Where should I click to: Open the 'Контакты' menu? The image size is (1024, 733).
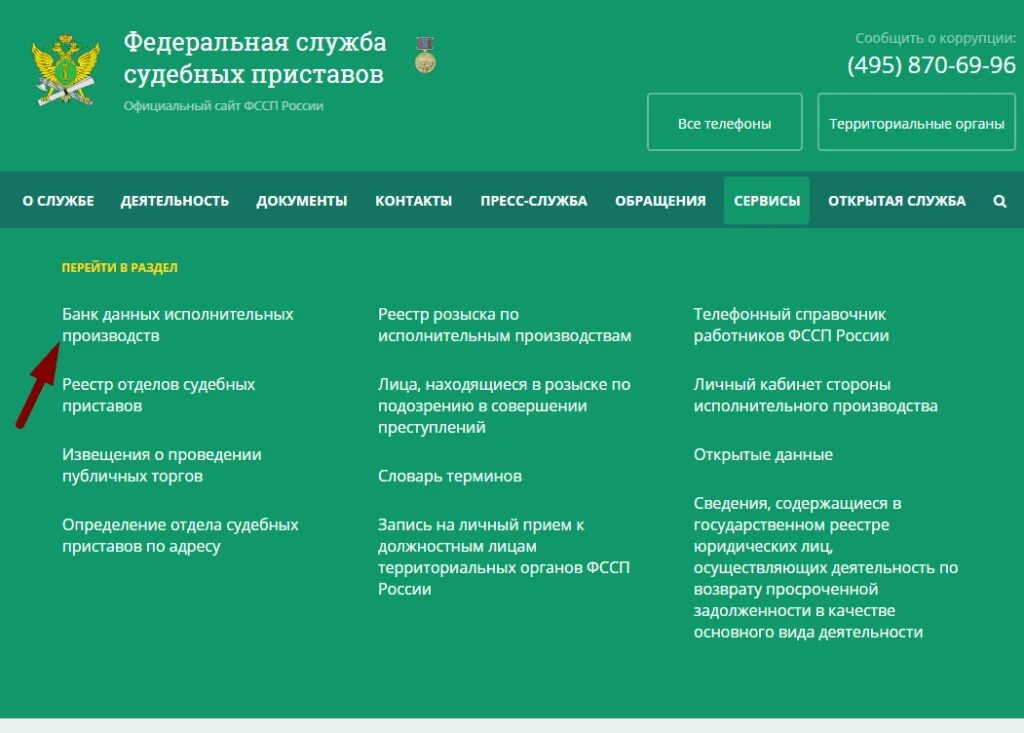[413, 201]
